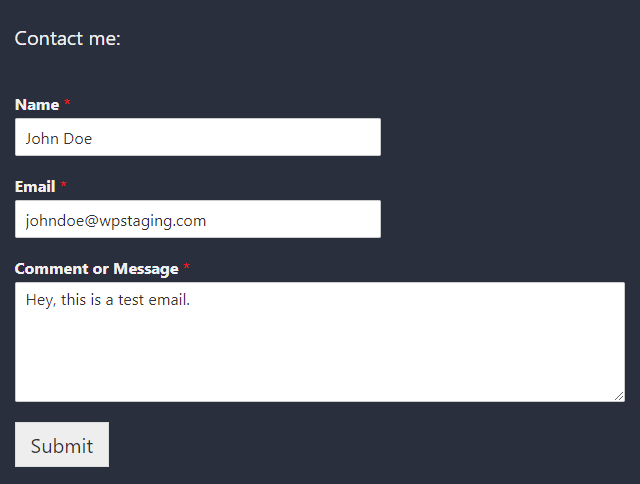Click the Contact me heading
The width and height of the screenshot is (640, 484).
click(x=68, y=38)
